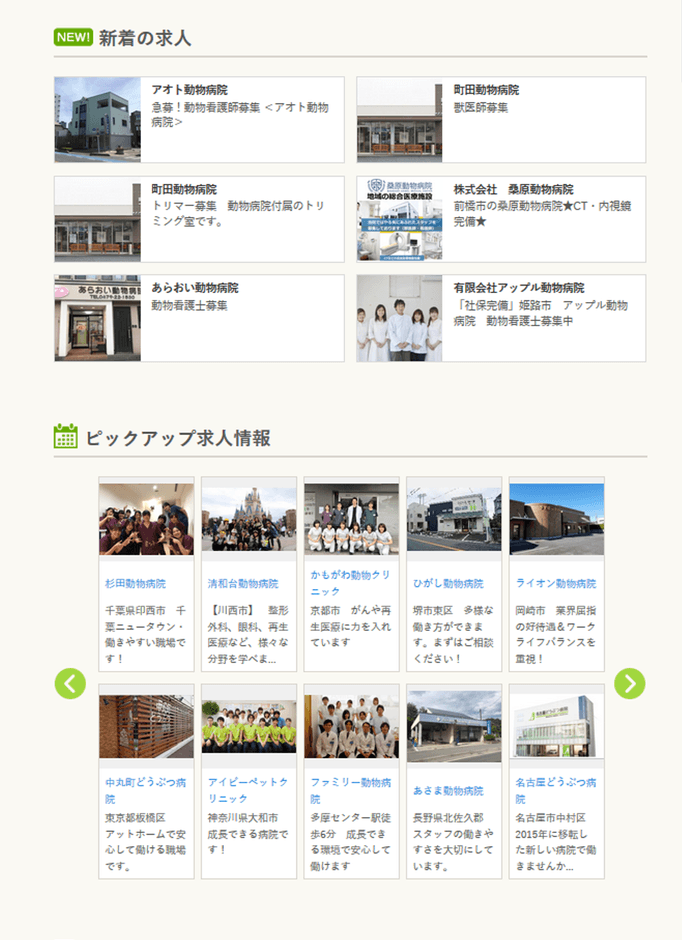Open あらおい動物病院 listing title
Viewport: 682px width, 940px height.
pyautogui.click(x=194, y=288)
